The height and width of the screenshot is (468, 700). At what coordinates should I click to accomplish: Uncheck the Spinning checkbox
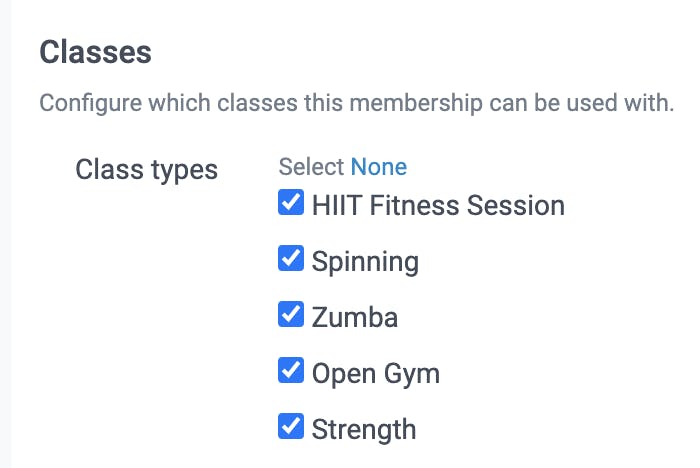[x=291, y=260]
